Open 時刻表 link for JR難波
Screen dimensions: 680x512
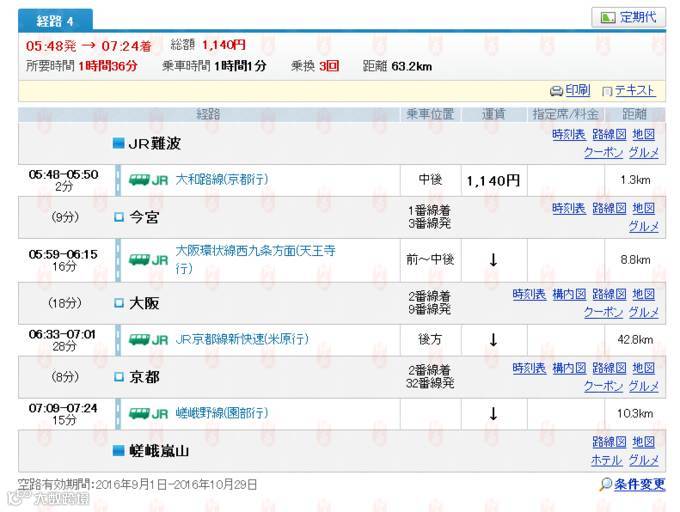569,135
